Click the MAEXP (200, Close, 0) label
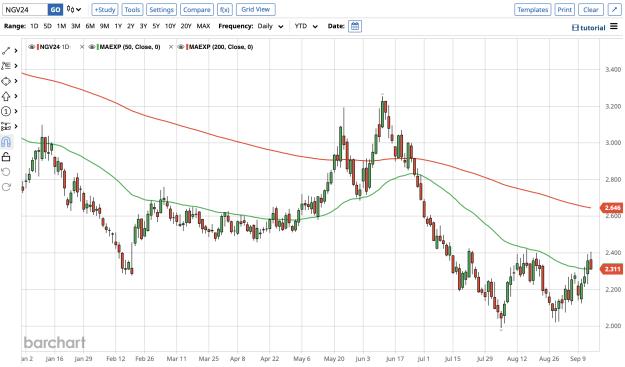This screenshot has height=367, width=625. (x=220, y=47)
